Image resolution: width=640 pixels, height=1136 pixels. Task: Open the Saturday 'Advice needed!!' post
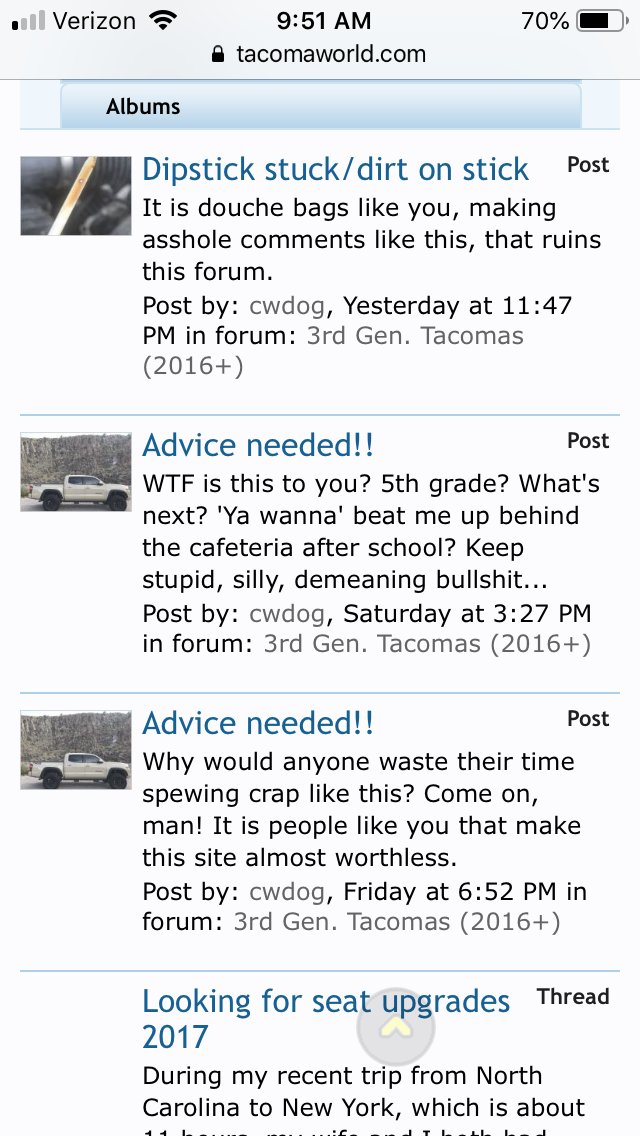click(258, 446)
